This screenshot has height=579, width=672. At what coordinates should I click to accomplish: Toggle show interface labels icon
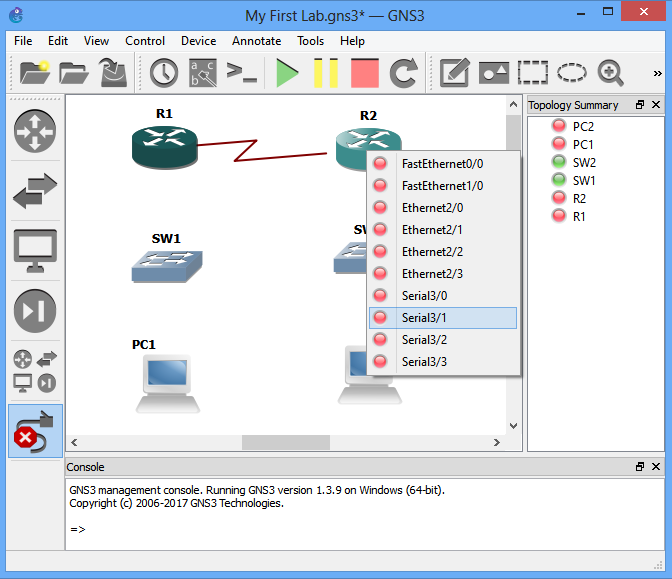click(x=203, y=73)
